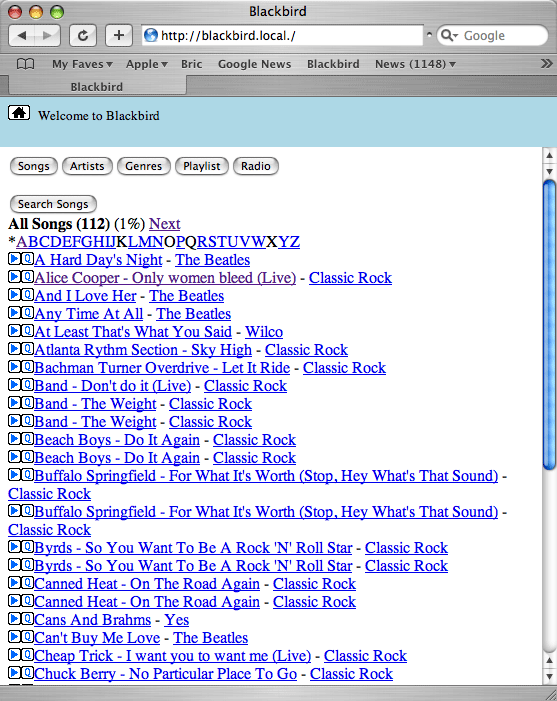
Task: Click the page scrollbar down arrow
Action: click(x=549, y=676)
